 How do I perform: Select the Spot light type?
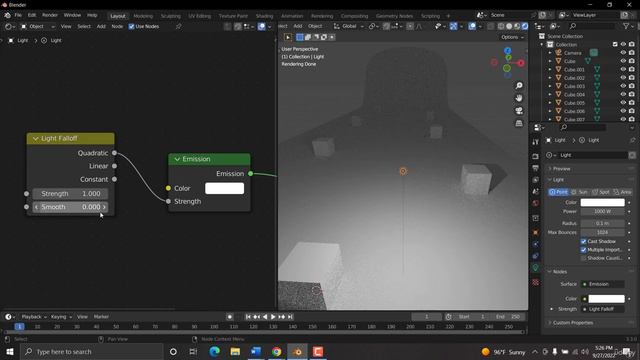(600, 192)
